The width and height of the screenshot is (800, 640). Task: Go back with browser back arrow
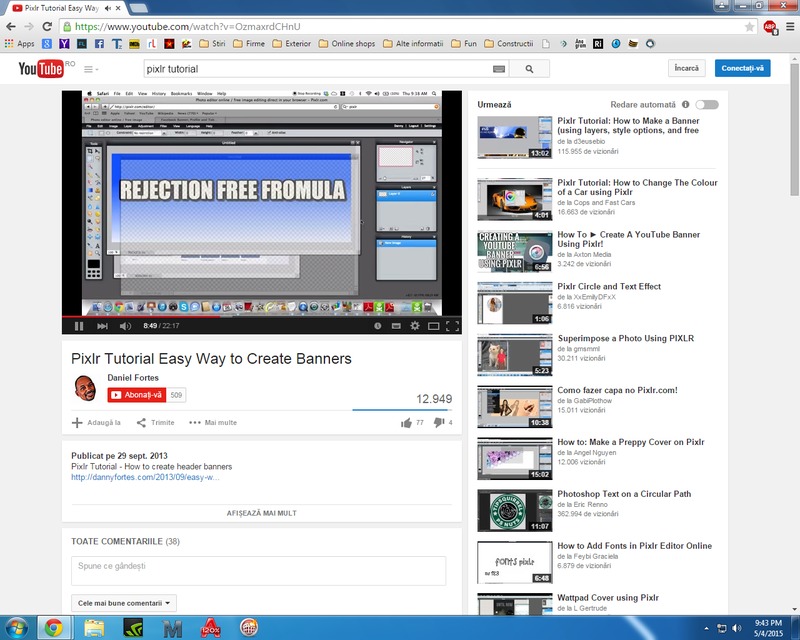11,27
